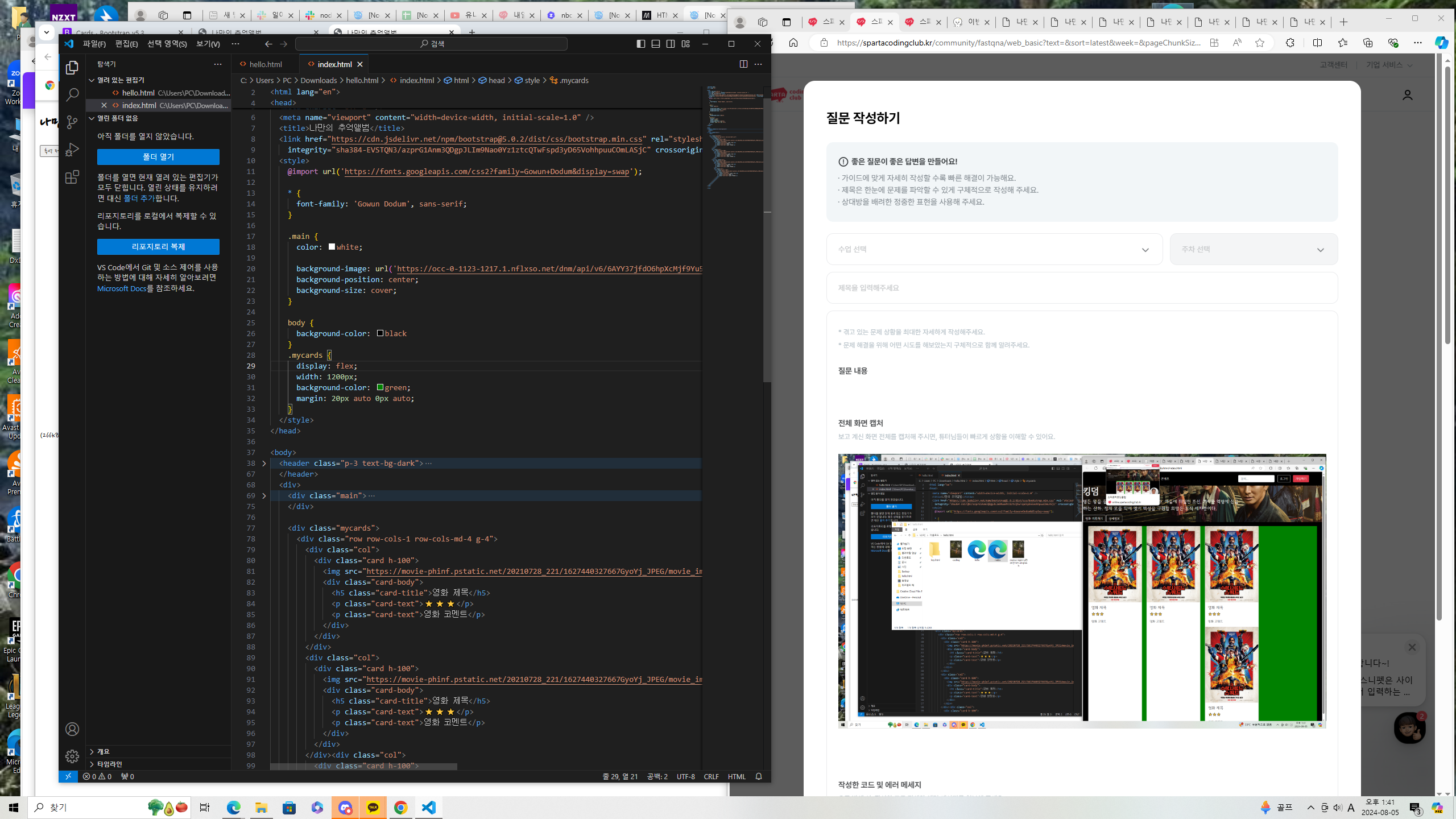Open the 고객센터 link

coord(1334,65)
